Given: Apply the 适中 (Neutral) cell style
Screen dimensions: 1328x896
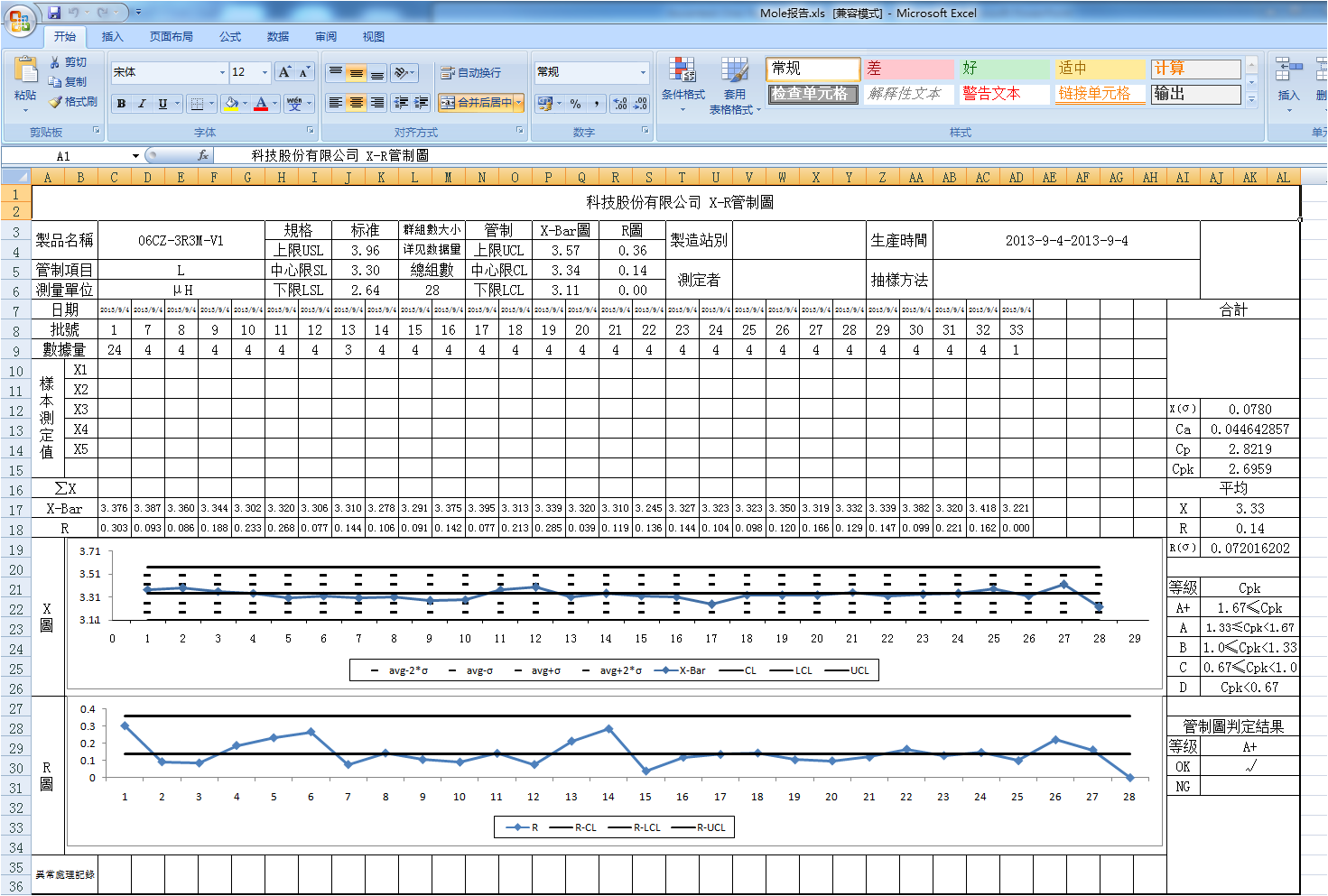Looking at the screenshot, I should point(1100,69).
